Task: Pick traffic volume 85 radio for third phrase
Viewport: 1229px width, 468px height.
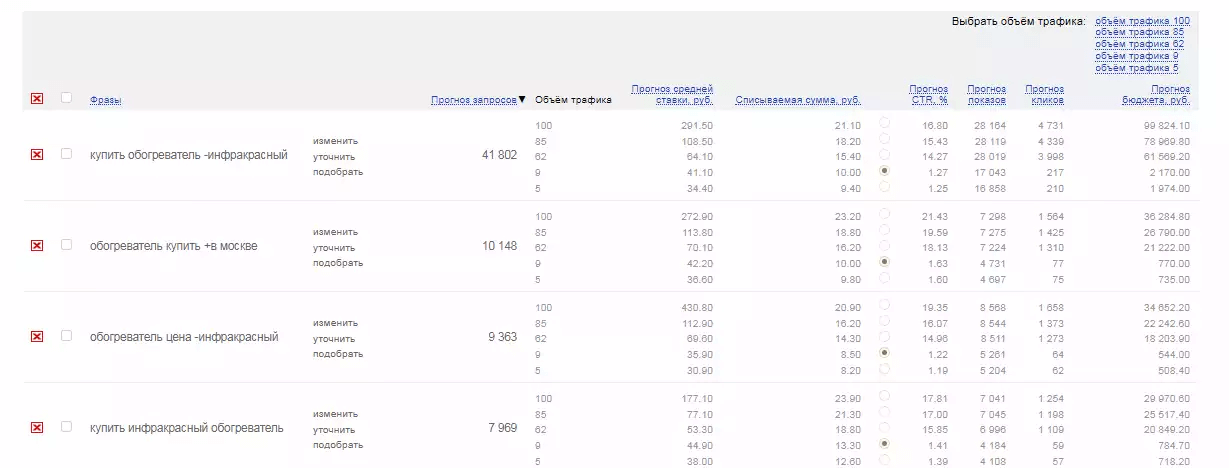Action: 884,322
